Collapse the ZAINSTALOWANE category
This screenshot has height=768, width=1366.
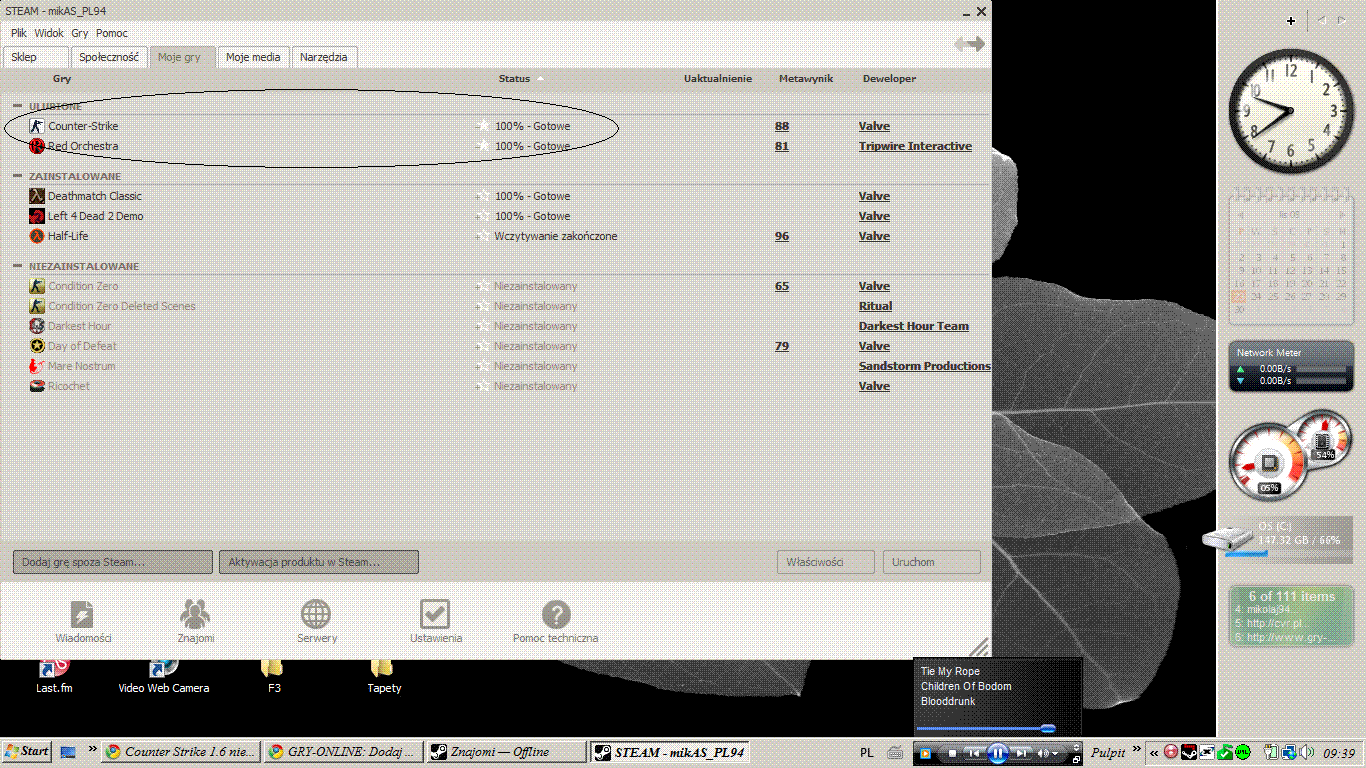coord(17,176)
